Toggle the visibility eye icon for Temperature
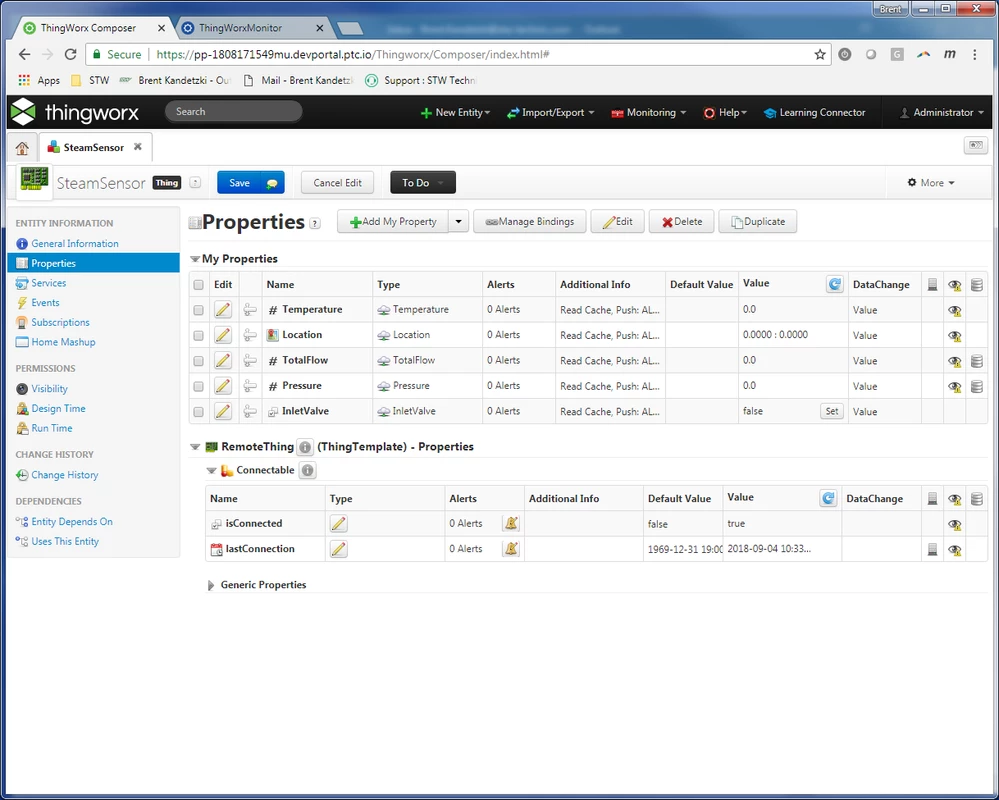999x800 pixels. click(954, 310)
